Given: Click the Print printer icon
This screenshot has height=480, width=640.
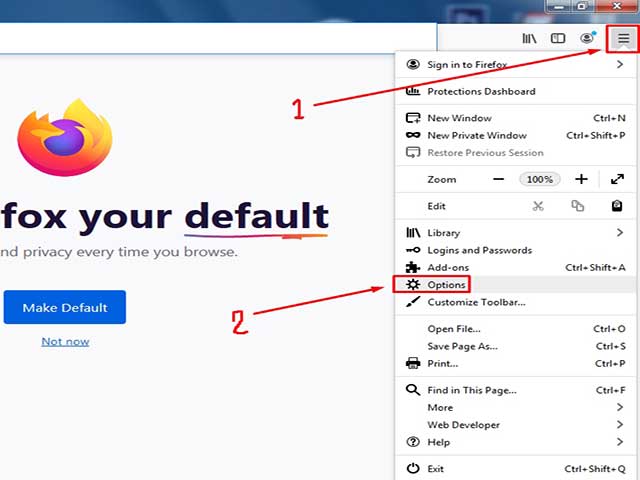Looking at the screenshot, I should [413, 363].
